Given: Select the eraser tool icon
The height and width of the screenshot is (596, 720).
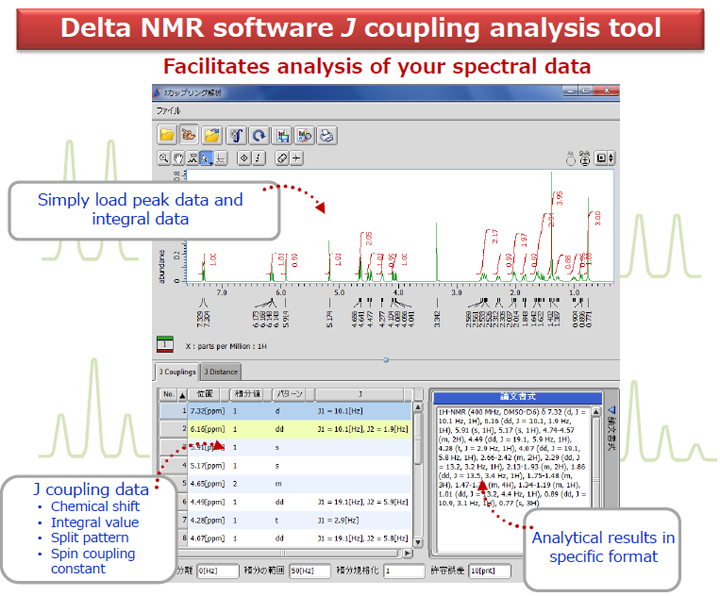Looking at the screenshot, I should (x=281, y=158).
